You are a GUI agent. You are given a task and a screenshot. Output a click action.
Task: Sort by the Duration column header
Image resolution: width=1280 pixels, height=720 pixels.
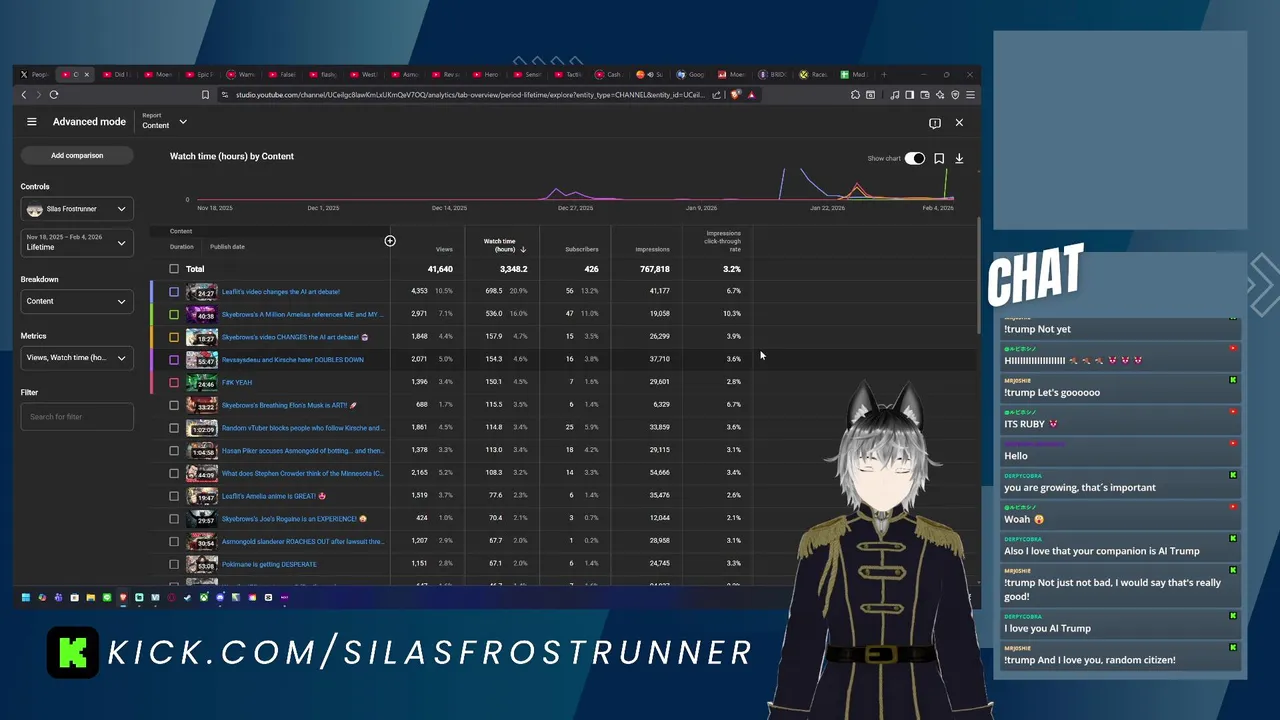(x=182, y=247)
